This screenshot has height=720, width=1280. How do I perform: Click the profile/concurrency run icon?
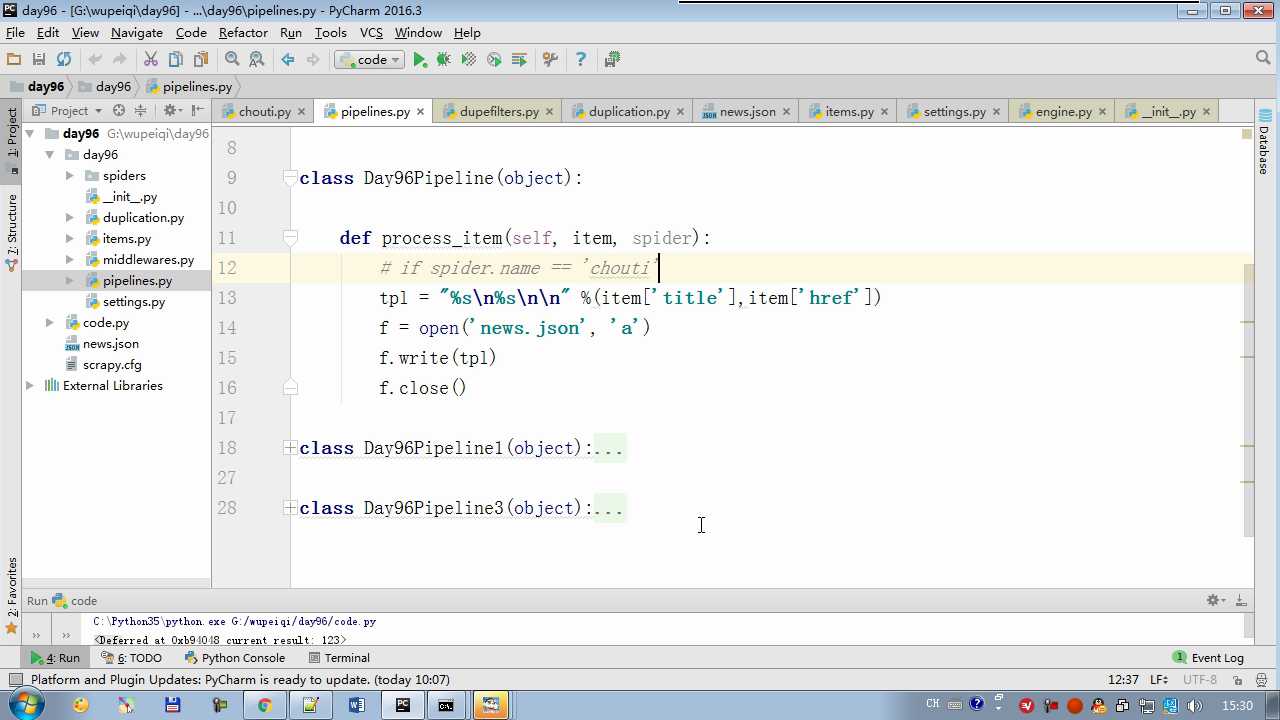[x=494, y=60]
